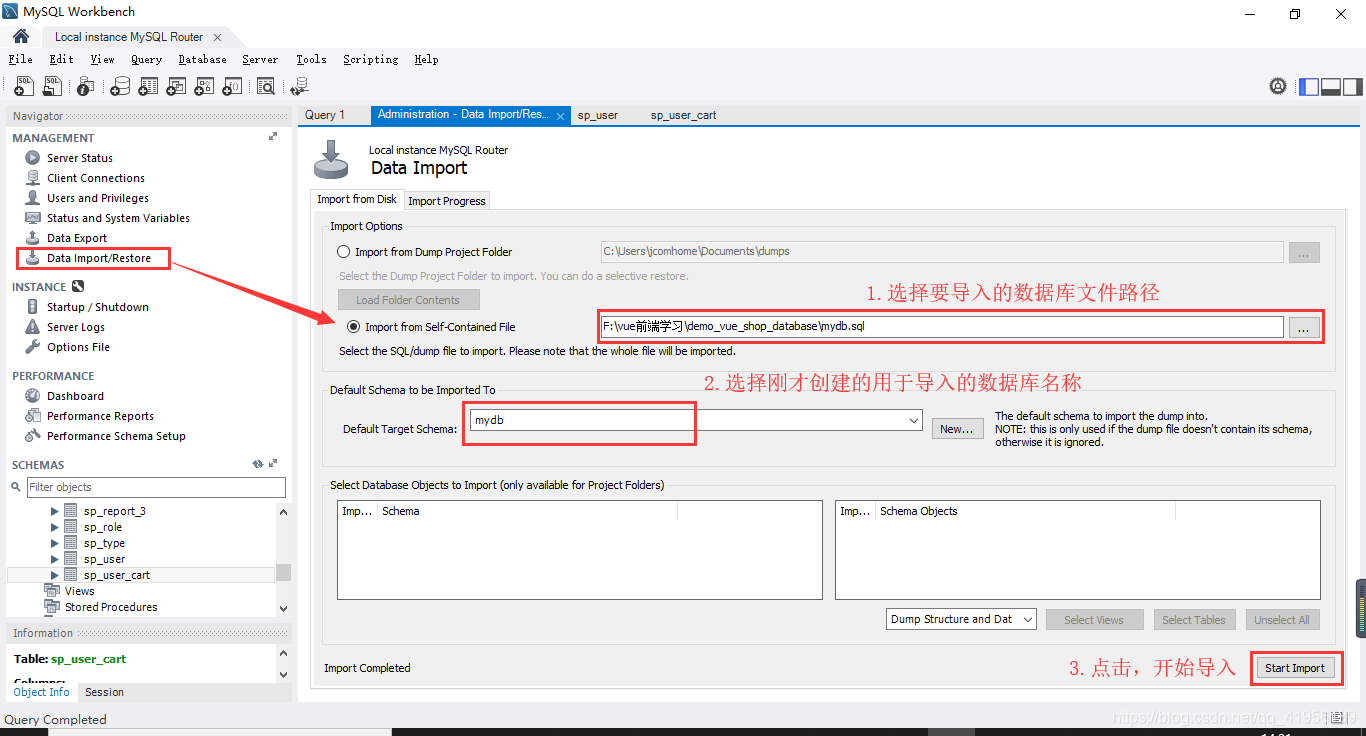
Task: Open Data Export
Action: [x=76, y=238]
